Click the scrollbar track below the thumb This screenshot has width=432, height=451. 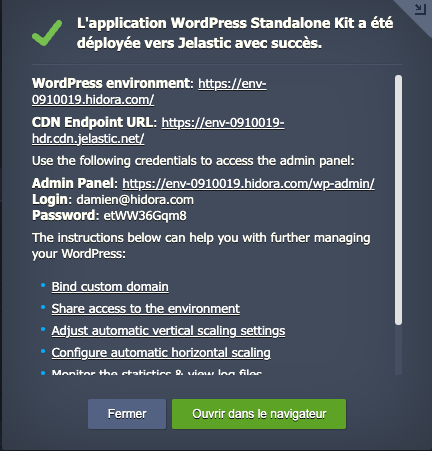398,350
